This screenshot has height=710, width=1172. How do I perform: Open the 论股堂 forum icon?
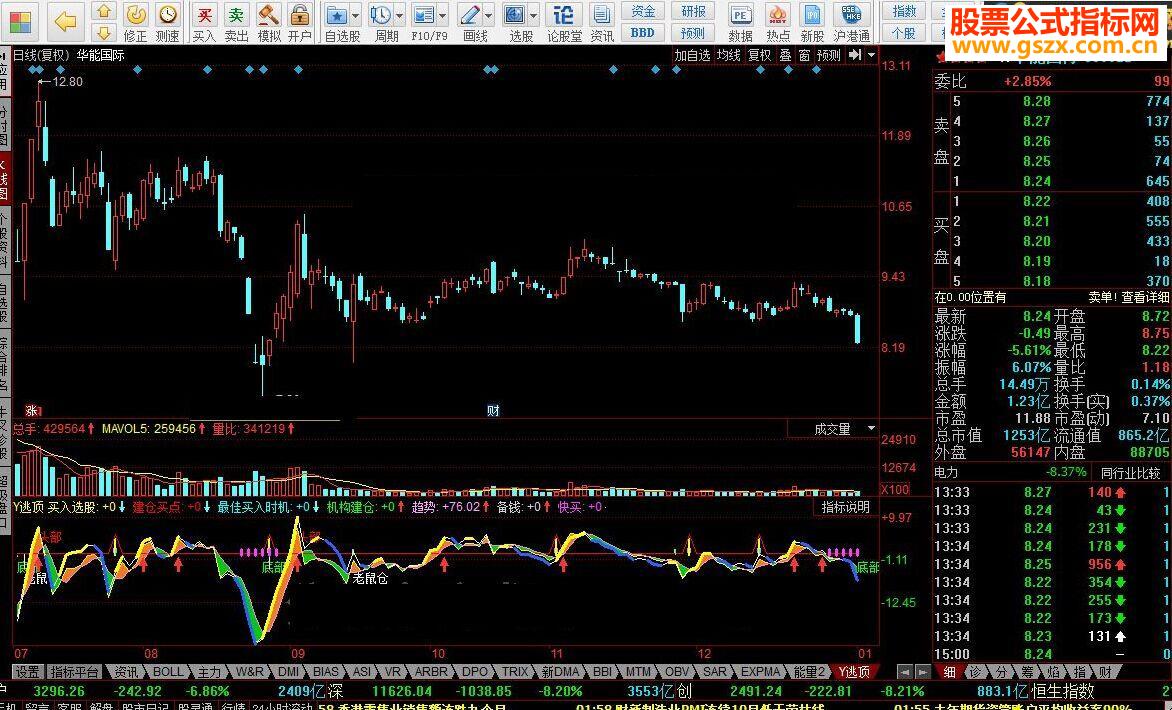(x=564, y=22)
